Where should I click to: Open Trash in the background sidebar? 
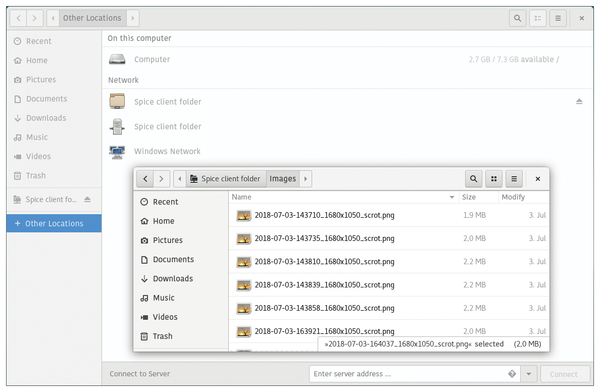pos(54,175)
